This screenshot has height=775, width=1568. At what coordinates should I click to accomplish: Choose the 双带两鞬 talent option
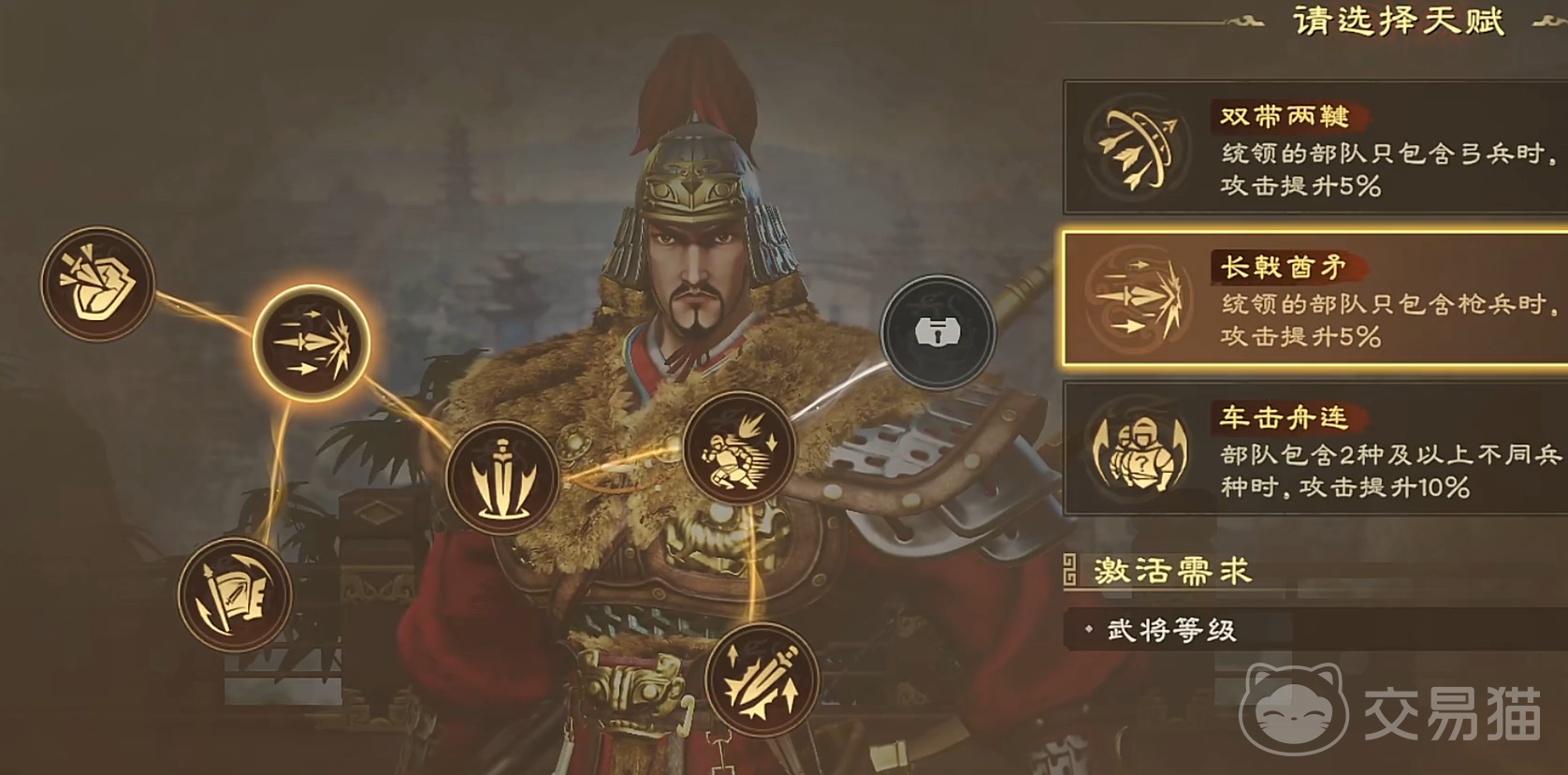pyautogui.click(x=1315, y=147)
